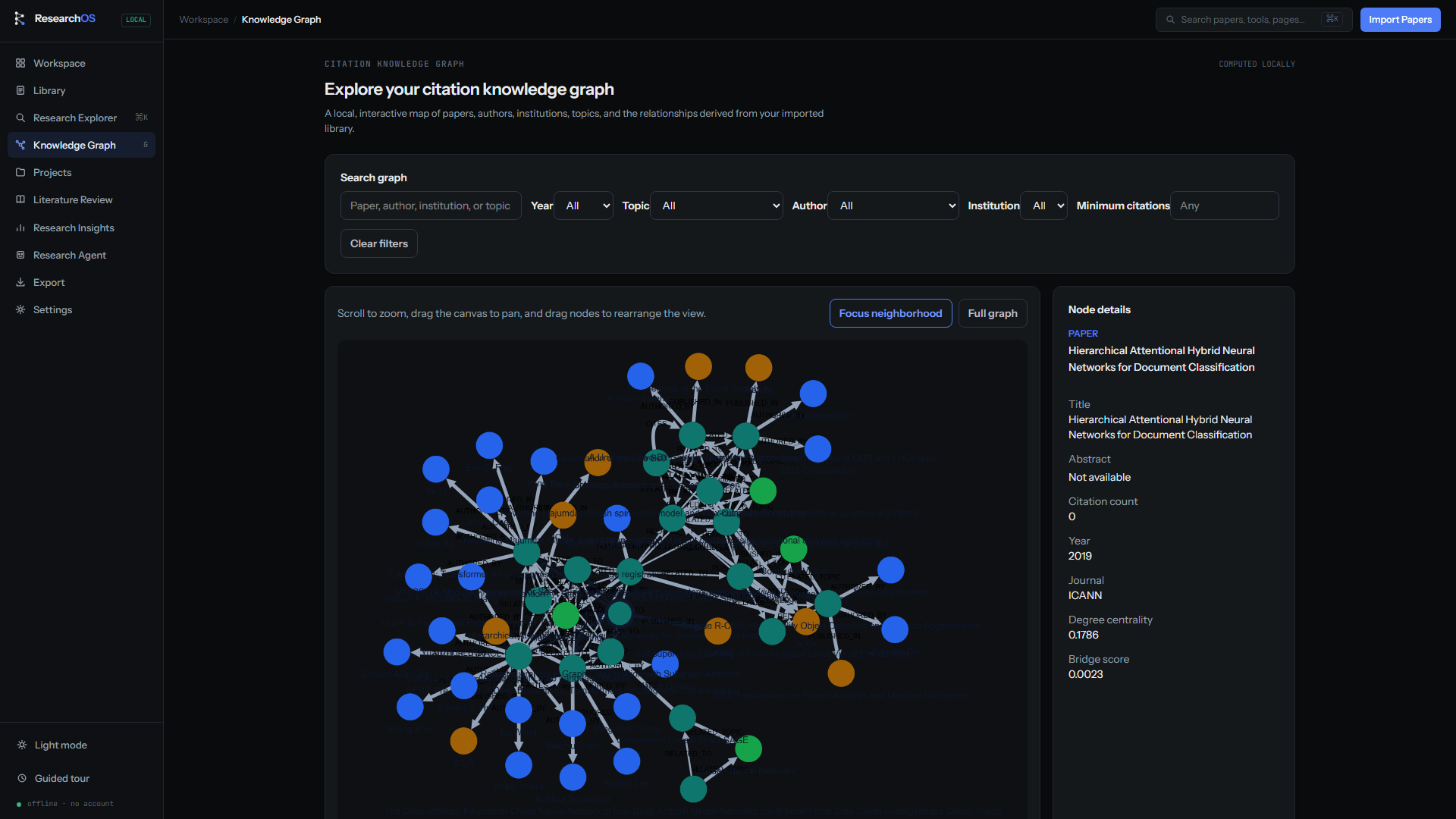Switch to Full graph view
This screenshot has width=1456, height=819.
click(x=992, y=313)
